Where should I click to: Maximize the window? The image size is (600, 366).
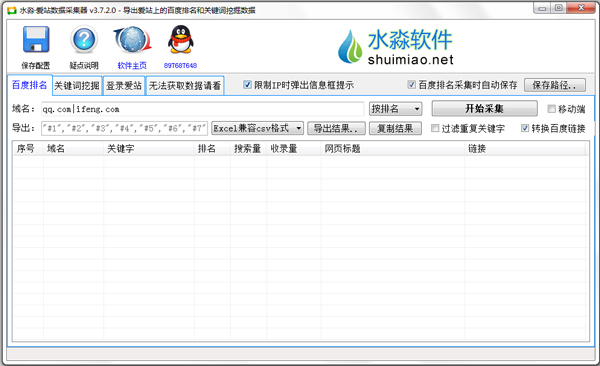[559, 8]
